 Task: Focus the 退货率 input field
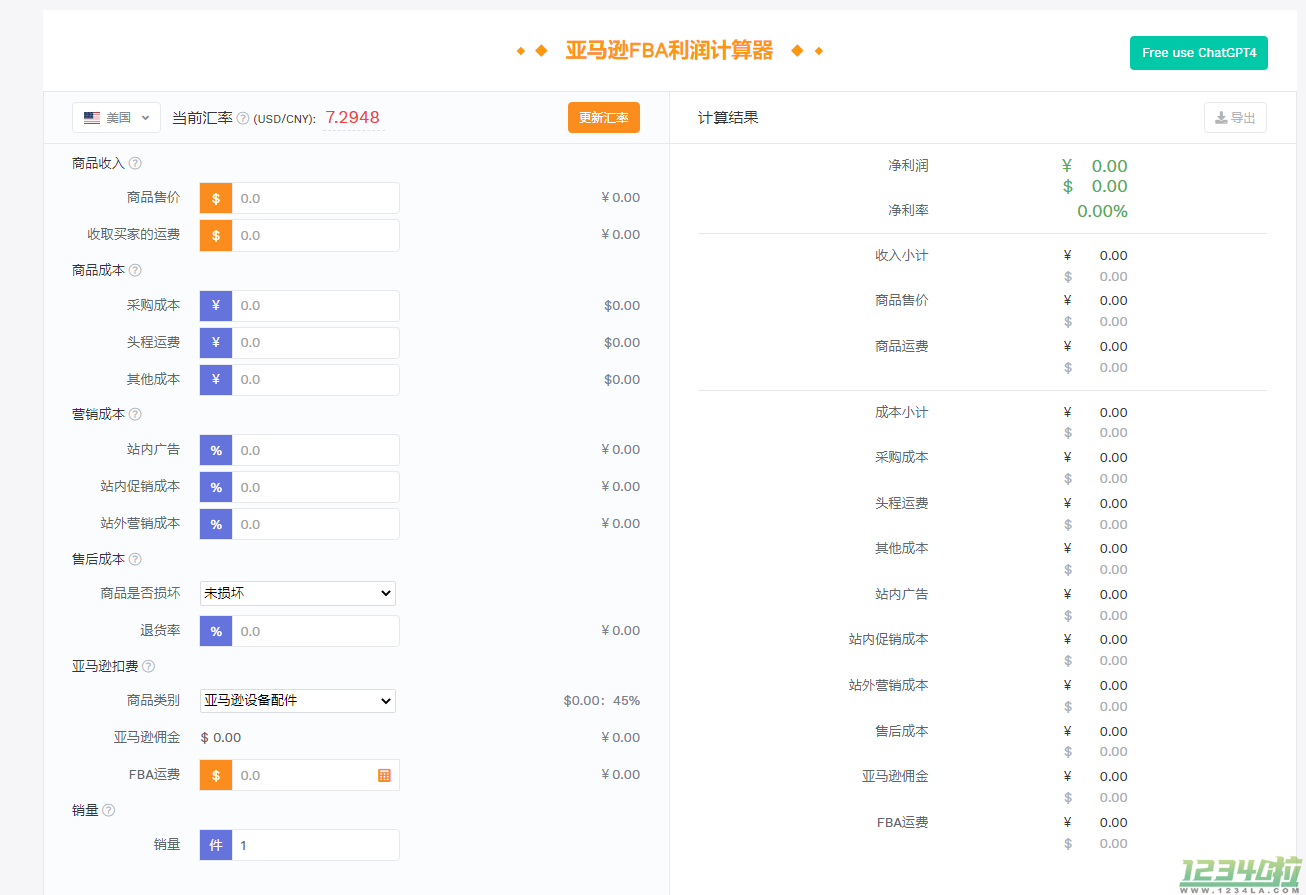click(x=315, y=631)
